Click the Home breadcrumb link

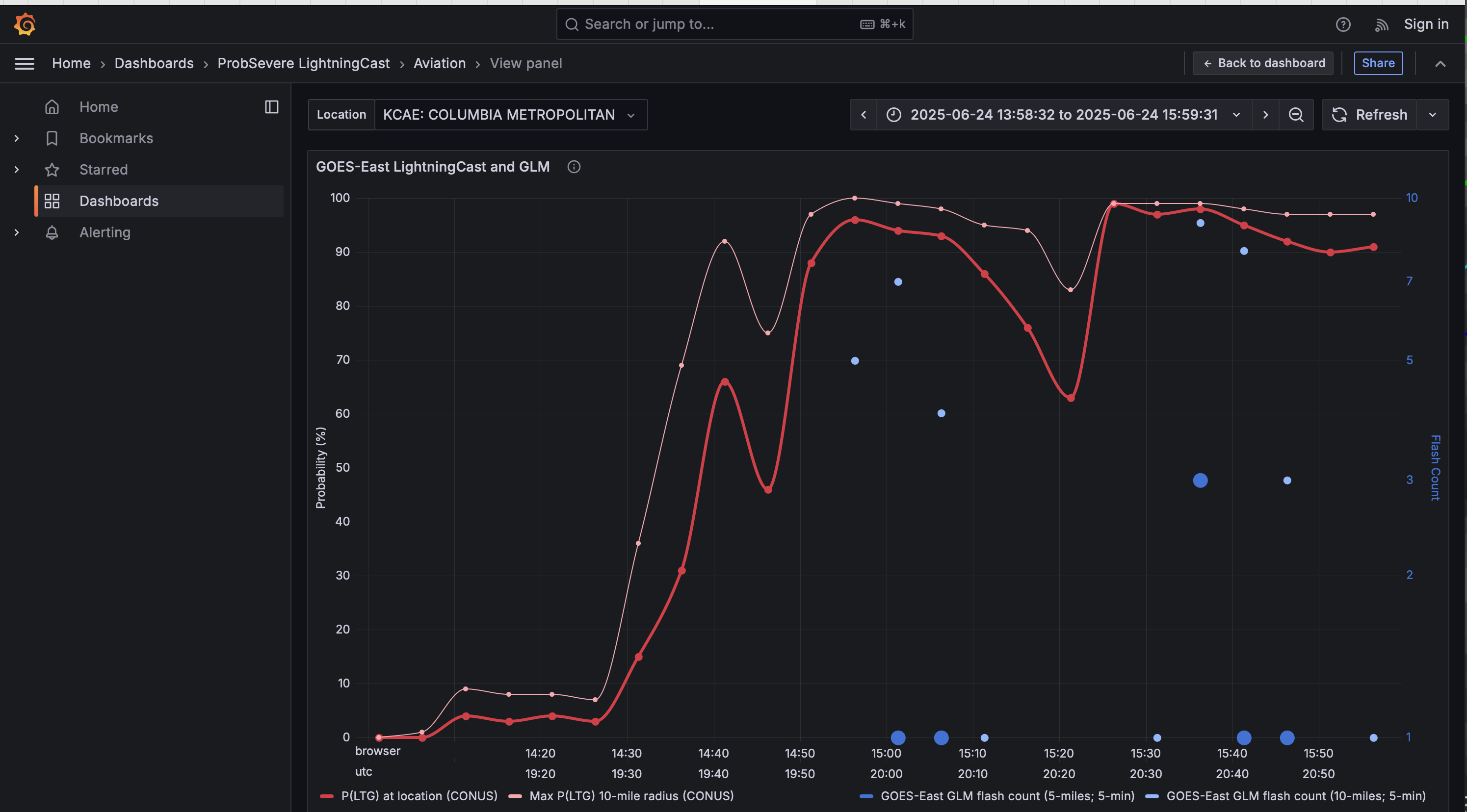click(71, 64)
